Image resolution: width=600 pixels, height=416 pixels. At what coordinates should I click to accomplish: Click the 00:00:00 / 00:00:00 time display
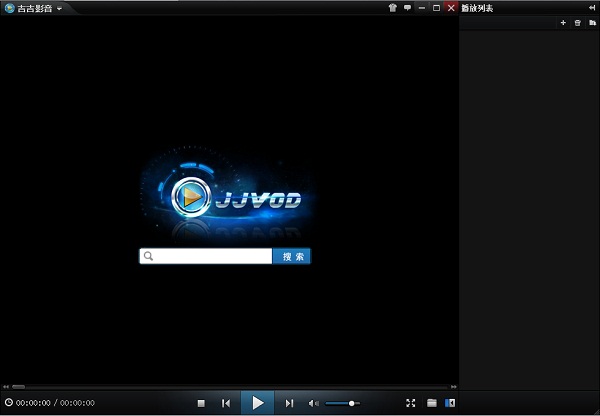coord(55,403)
